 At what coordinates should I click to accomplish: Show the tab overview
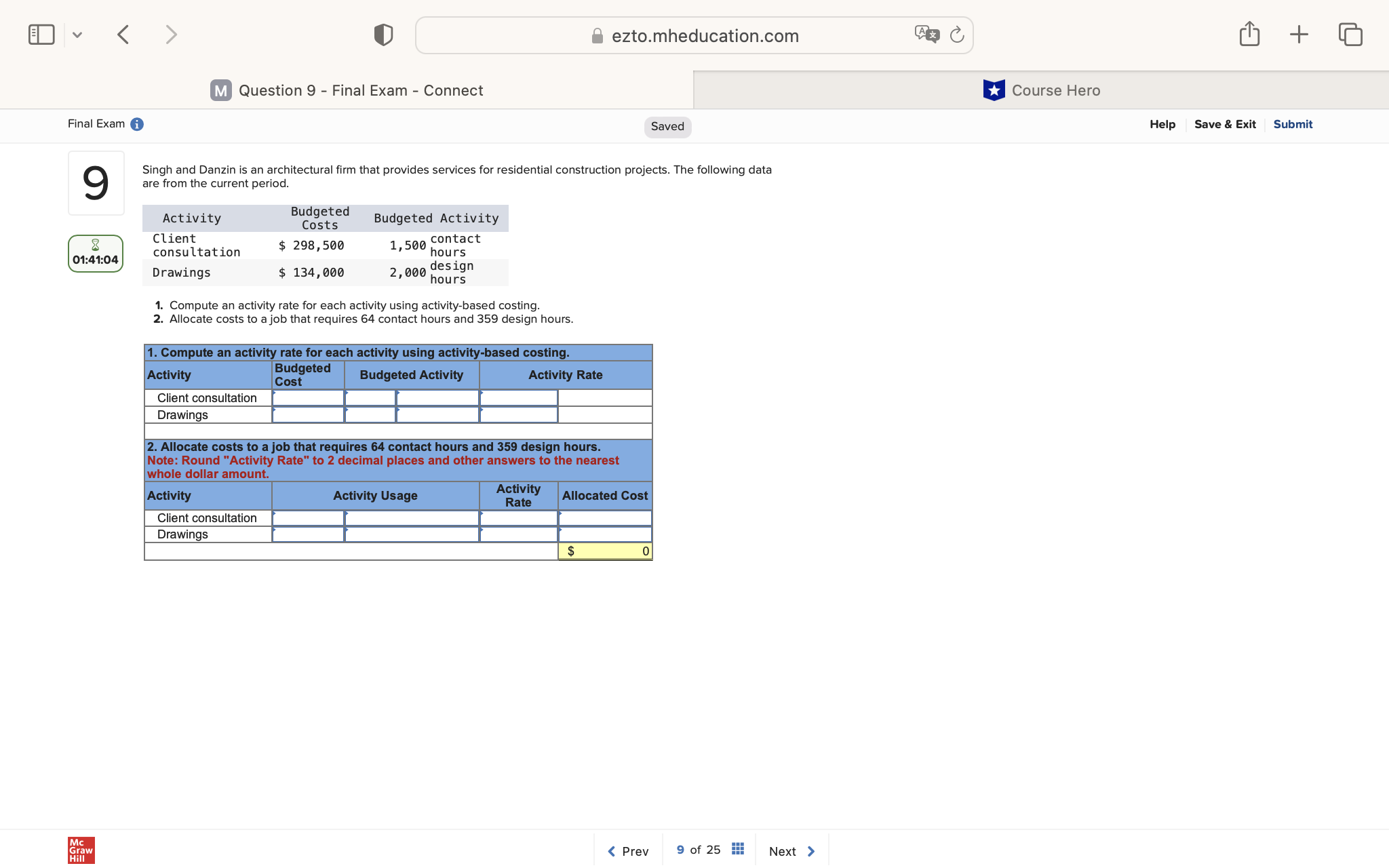click(1350, 34)
